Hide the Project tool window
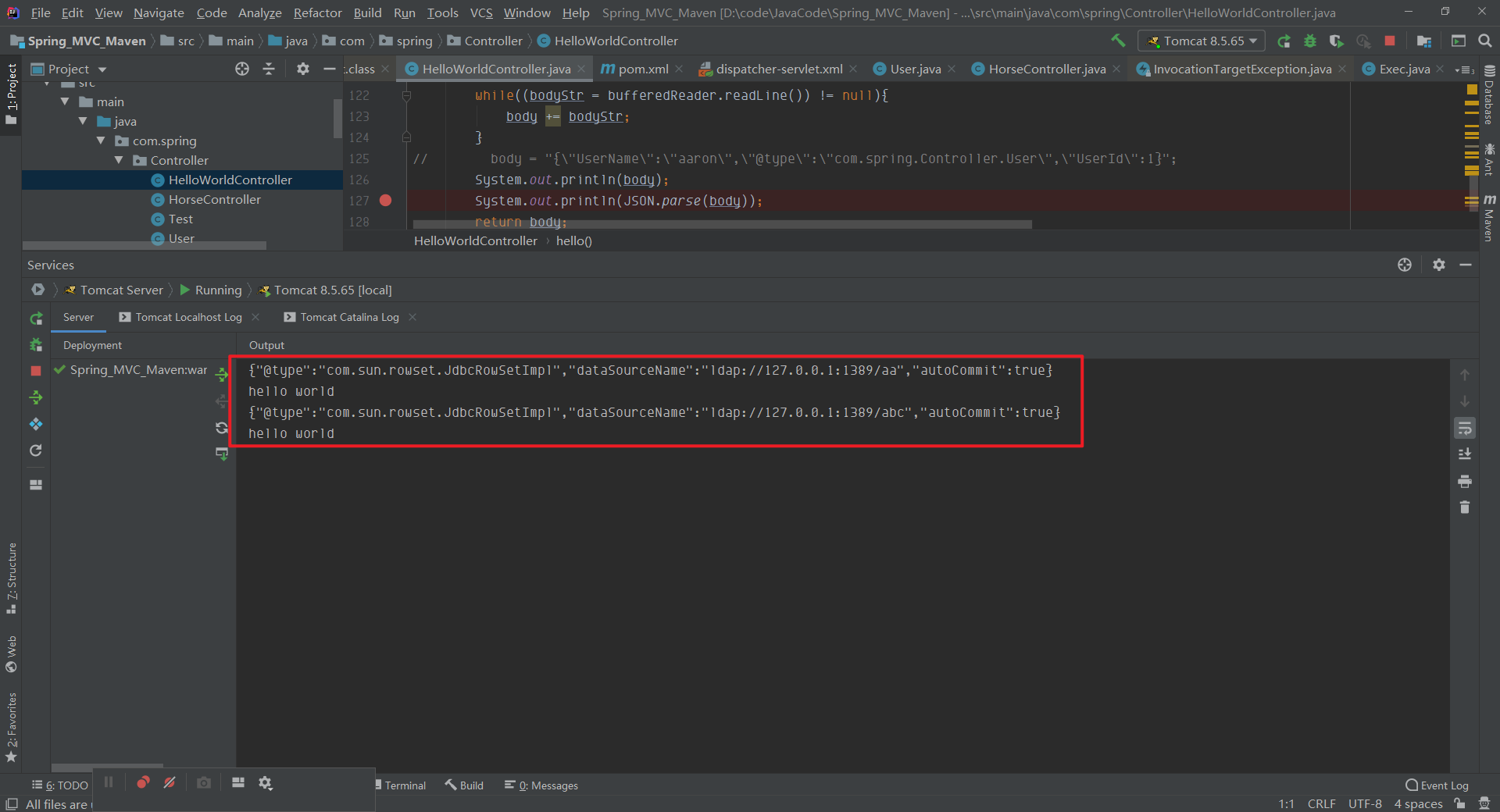This screenshot has width=1500, height=812. [330, 69]
